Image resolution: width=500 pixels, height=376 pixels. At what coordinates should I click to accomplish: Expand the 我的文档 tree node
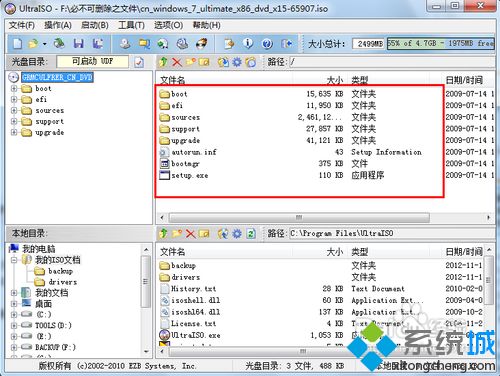tap(14, 293)
